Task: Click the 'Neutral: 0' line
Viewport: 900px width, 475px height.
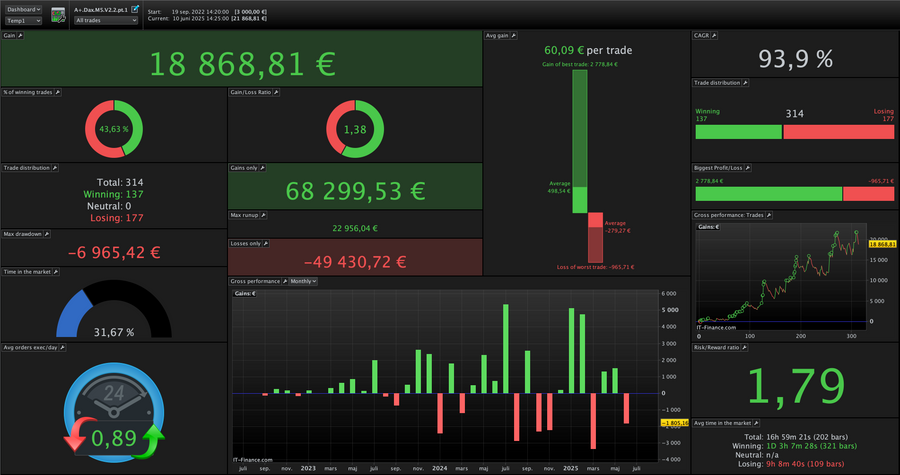Action: point(109,206)
